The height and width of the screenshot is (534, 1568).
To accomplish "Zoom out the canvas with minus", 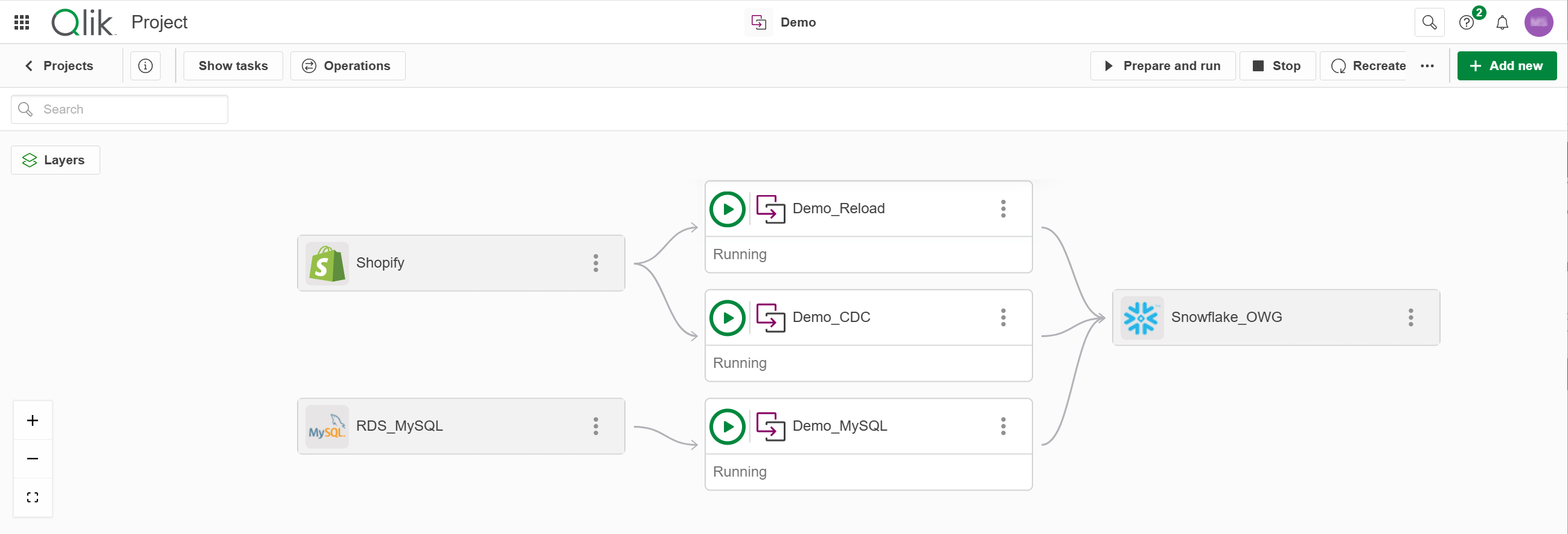I will [x=33, y=458].
